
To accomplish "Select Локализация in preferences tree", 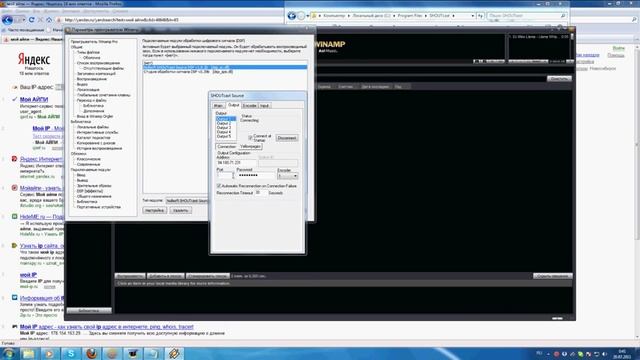I will (x=88, y=89).
